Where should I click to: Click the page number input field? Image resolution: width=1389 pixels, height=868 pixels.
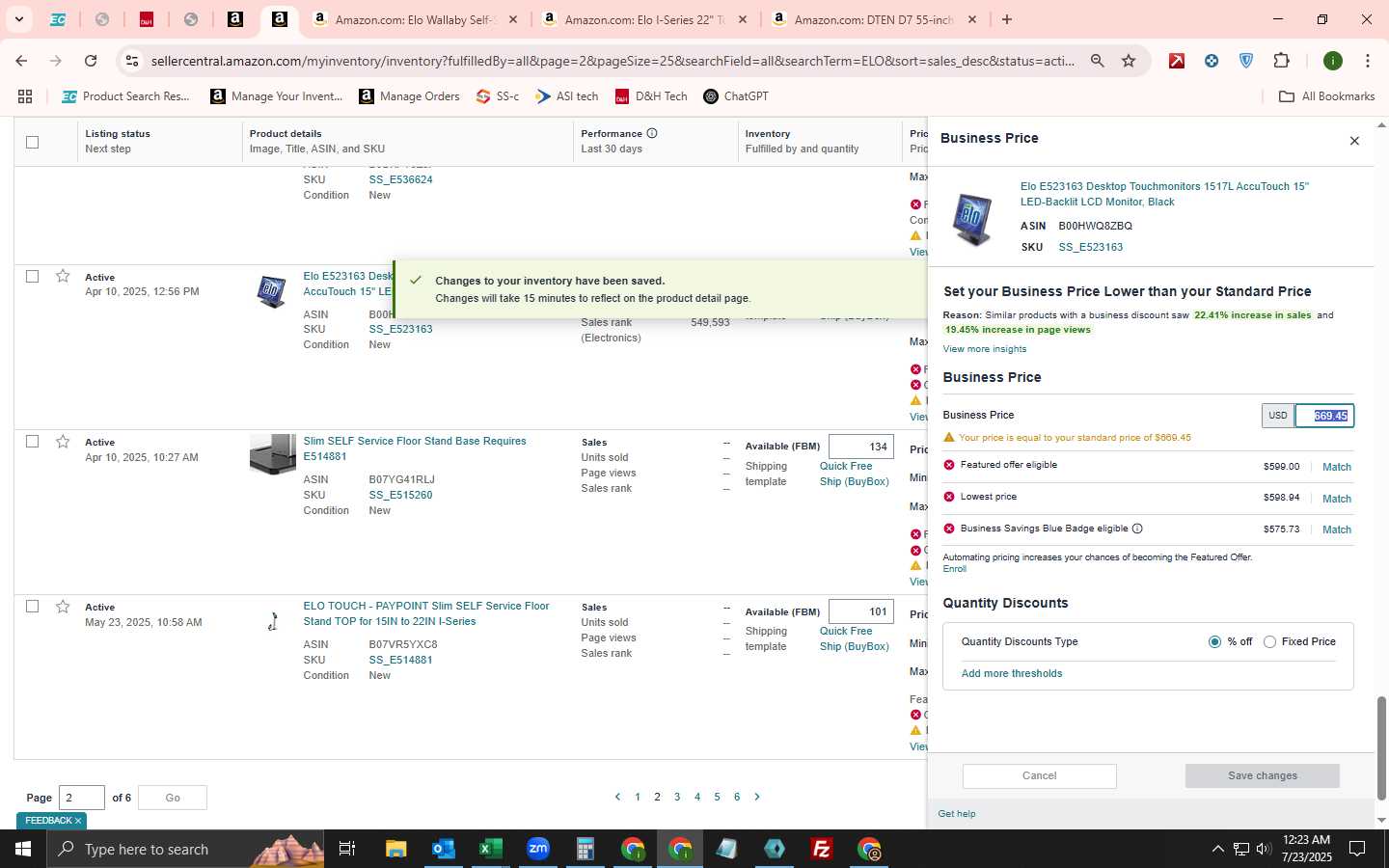81,798
